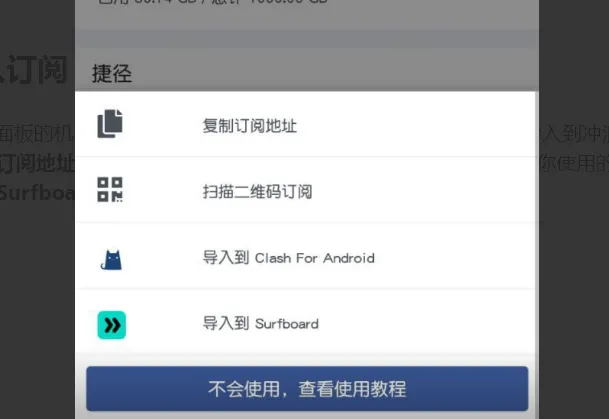Open the 不会使用,查看使用教程 tutorial button

coord(307,388)
